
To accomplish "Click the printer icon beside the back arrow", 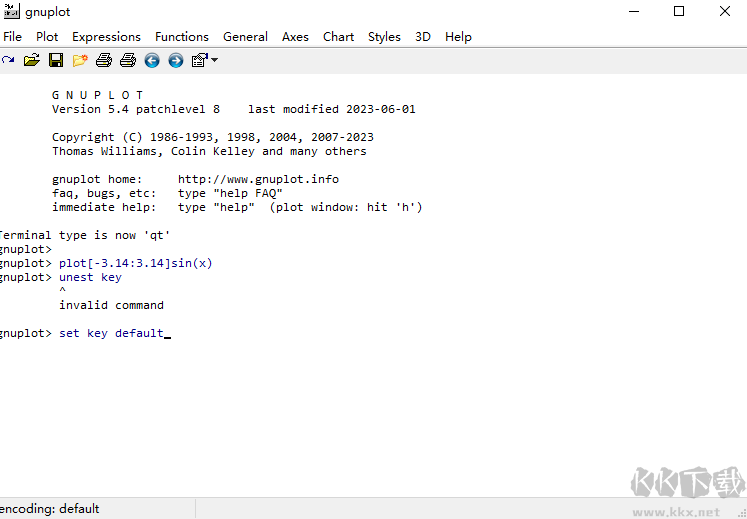I will [x=128, y=60].
